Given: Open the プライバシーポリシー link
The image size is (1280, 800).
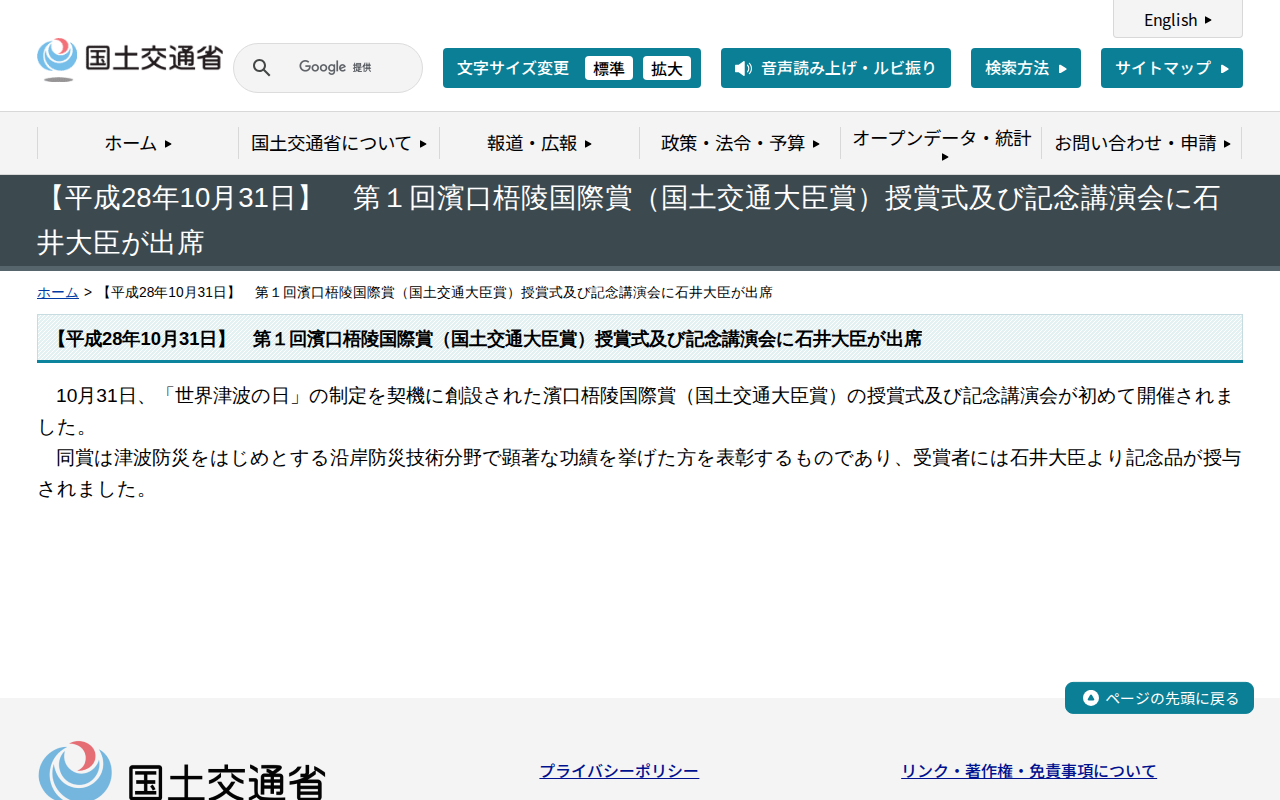Looking at the screenshot, I should (x=619, y=770).
